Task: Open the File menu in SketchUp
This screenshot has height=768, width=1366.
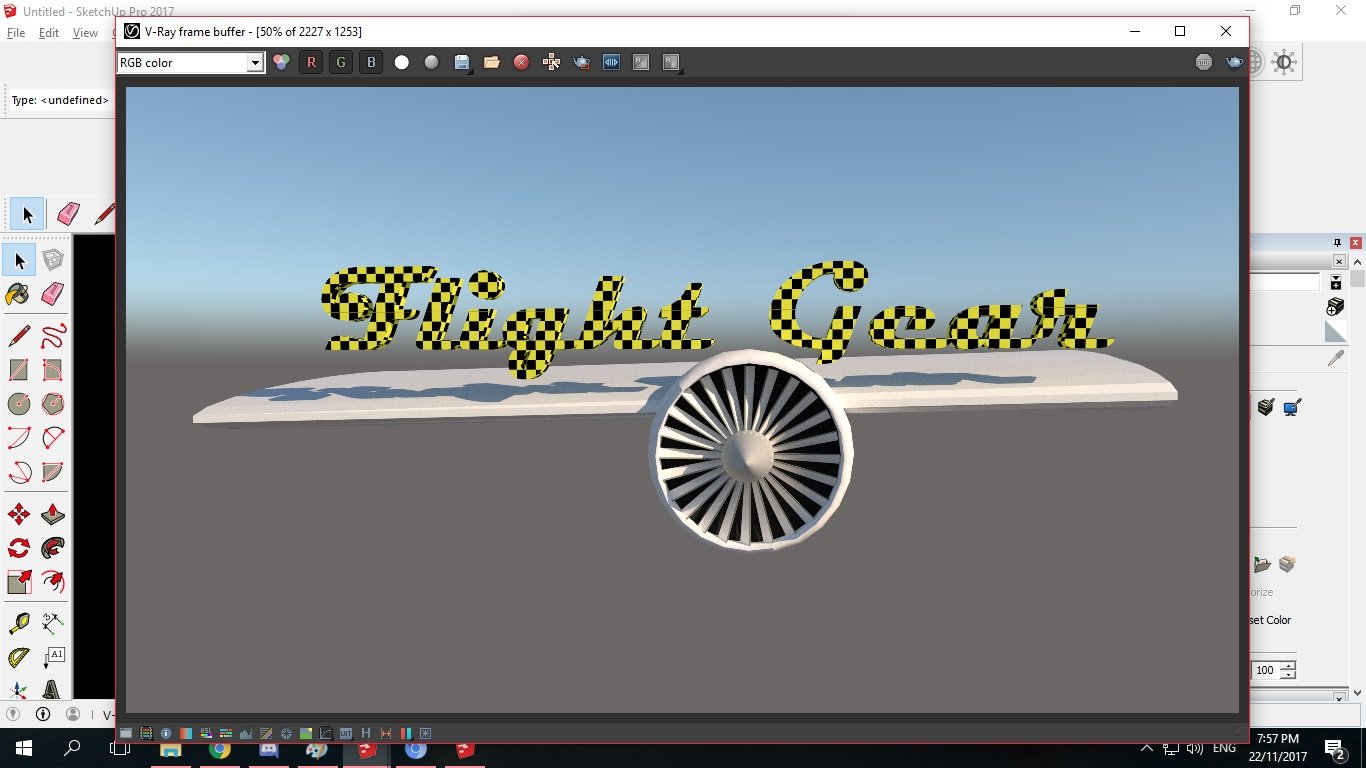Action: tap(16, 33)
